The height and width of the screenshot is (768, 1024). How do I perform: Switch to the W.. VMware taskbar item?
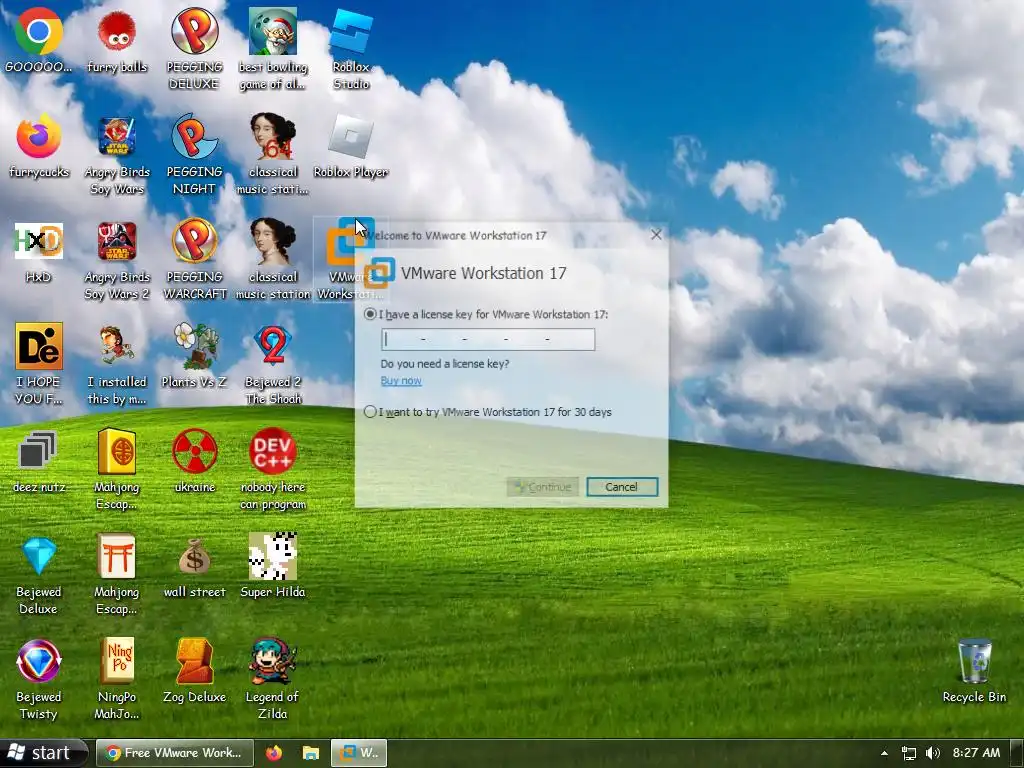coord(359,753)
